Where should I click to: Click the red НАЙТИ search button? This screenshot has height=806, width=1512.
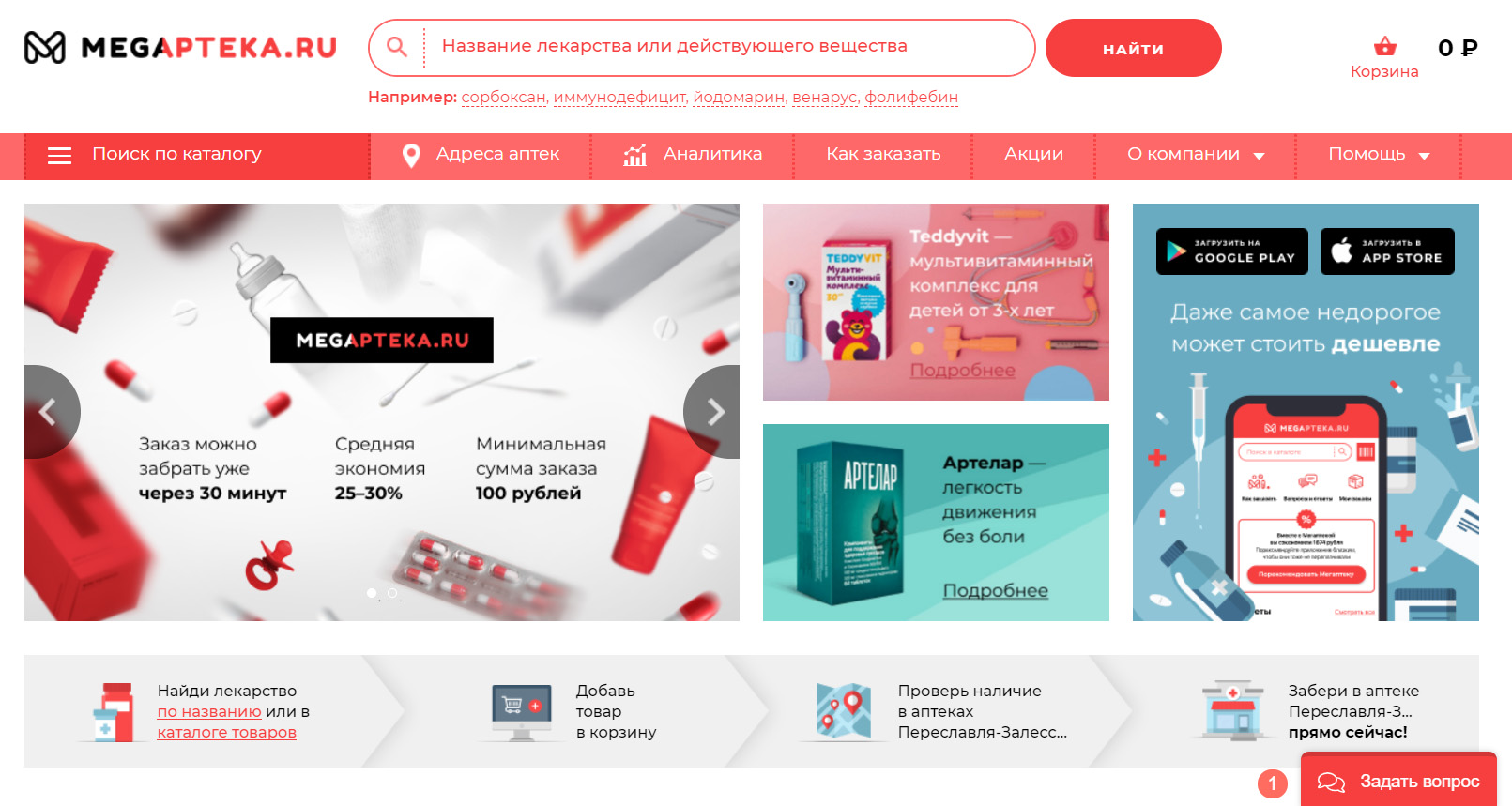[x=1133, y=48]
